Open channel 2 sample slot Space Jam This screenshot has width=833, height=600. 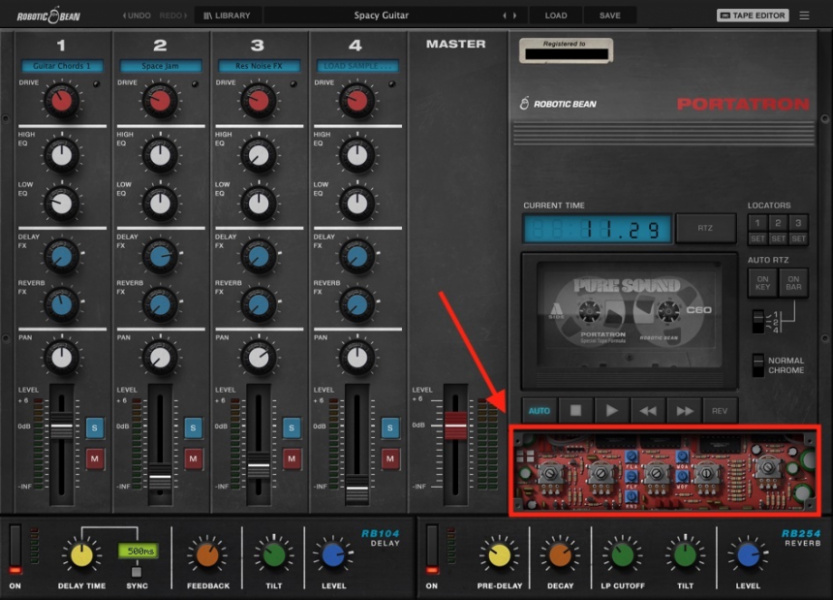(x=160, y=66)
